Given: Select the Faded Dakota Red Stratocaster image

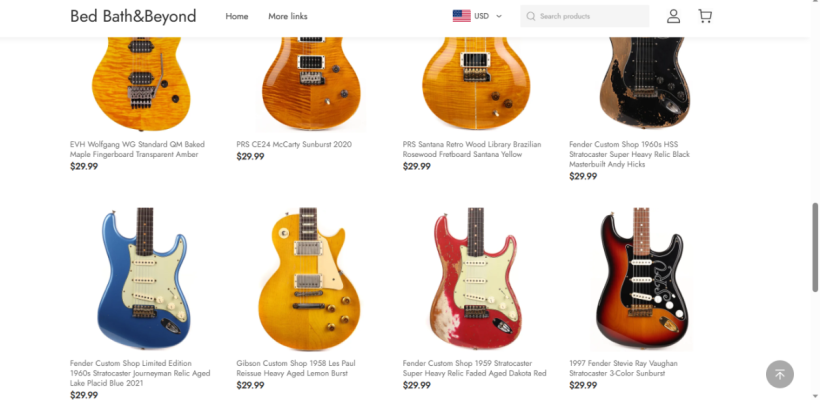Looking at the screenshot, I should [x=476, y=278].
